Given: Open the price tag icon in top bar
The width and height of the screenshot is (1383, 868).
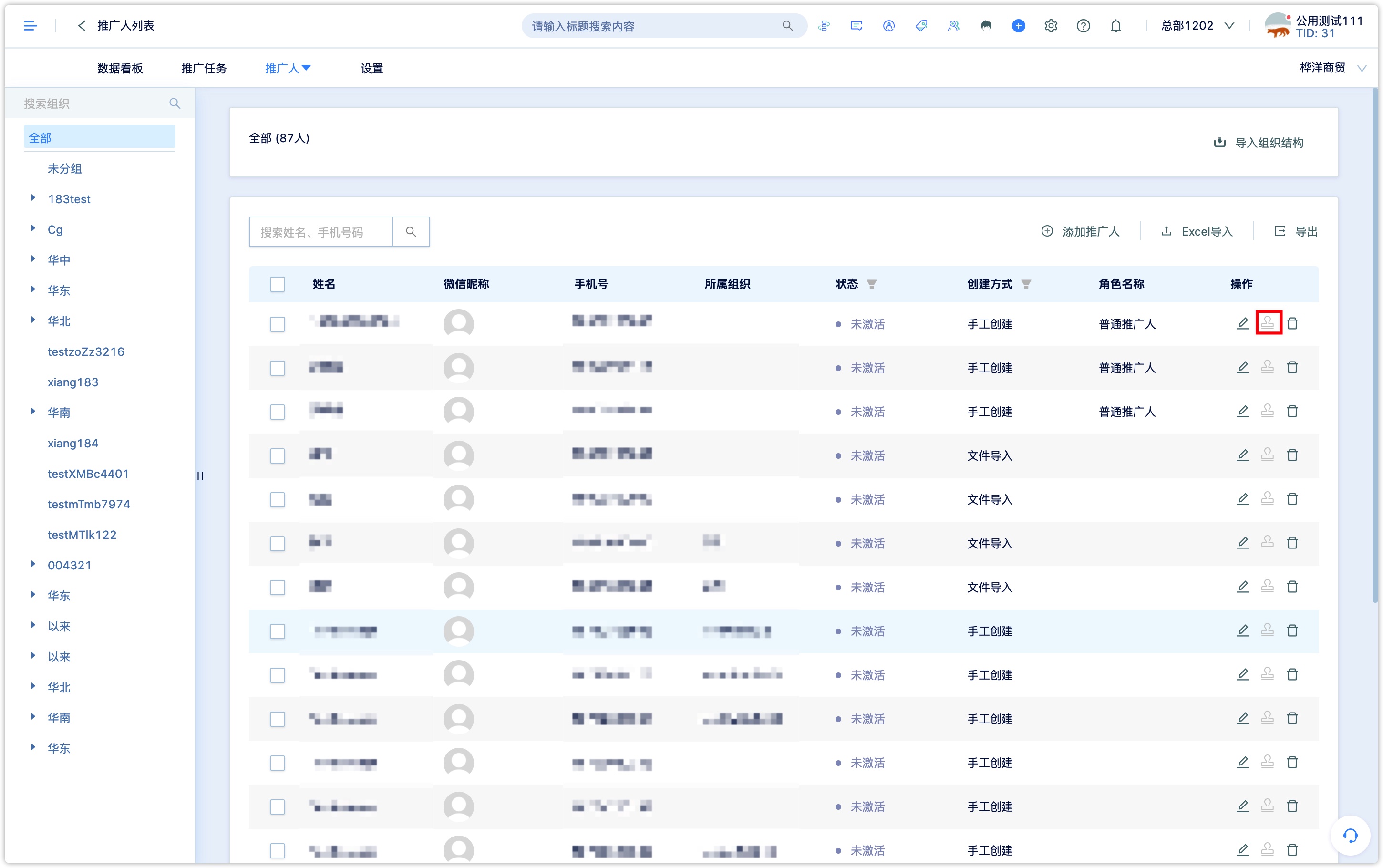Looking at the screenshot, I should tap(921, 26).
